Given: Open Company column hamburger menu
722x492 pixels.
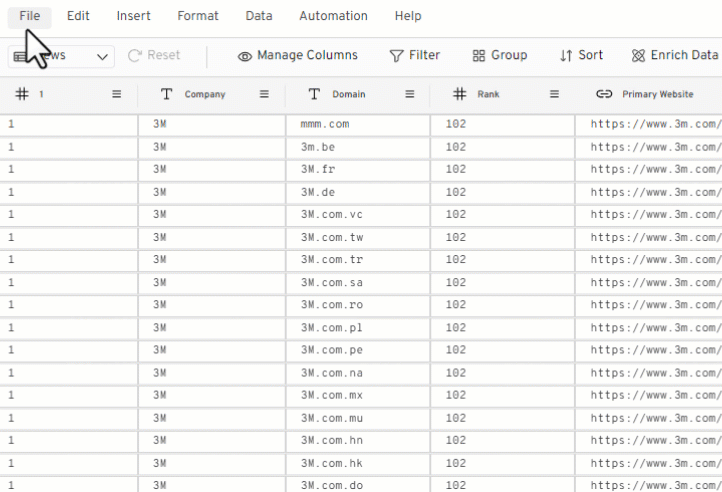Looking at the screenshot, I should coord(264,94).
